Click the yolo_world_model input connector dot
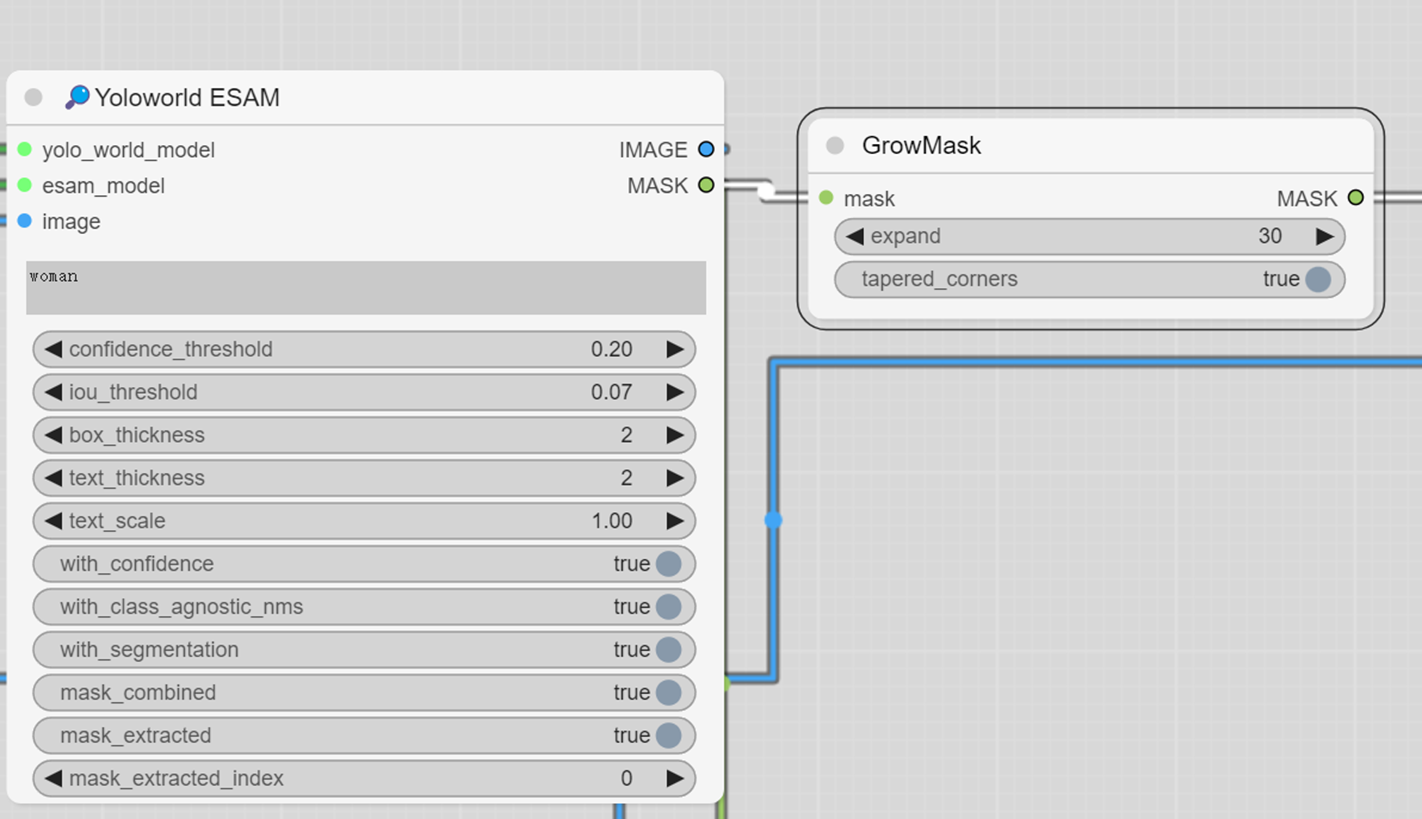The width and height of the screenshot is (1422, 819). tap(25, 150)
